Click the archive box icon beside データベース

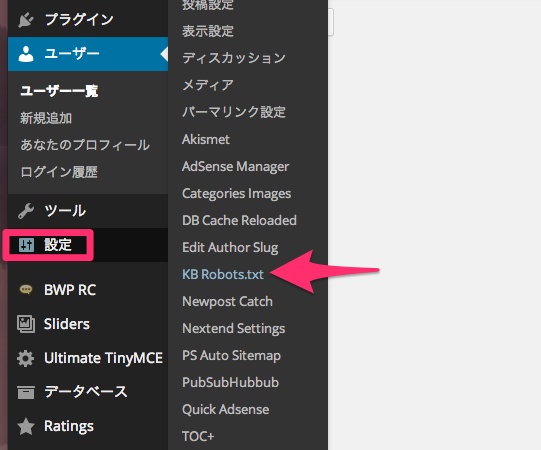(x=26, y=392)
